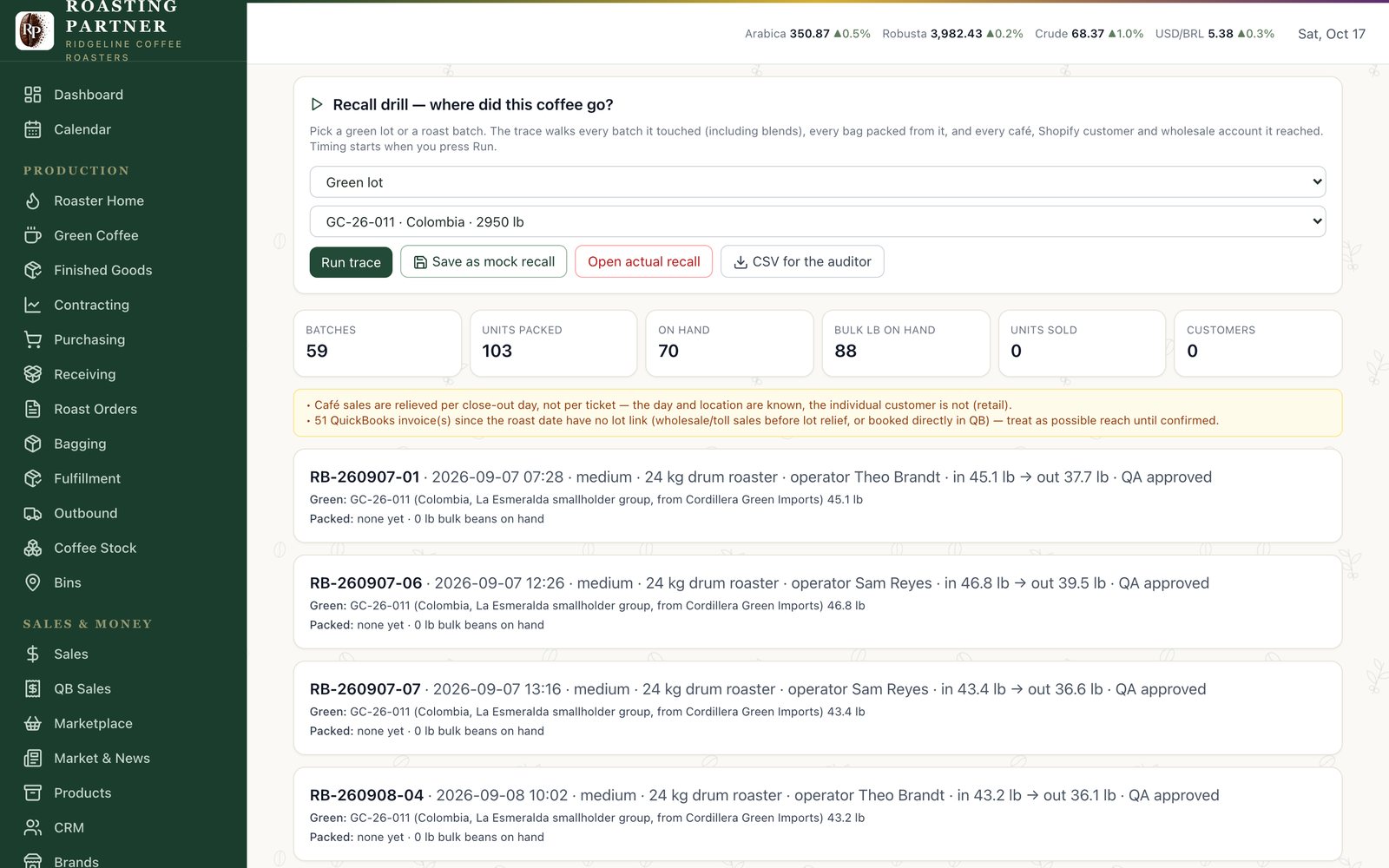The height and width of the screenshot is (868, 1389).
Task: Click the Purchasing cart icon
Action: [x=33, y=339]
